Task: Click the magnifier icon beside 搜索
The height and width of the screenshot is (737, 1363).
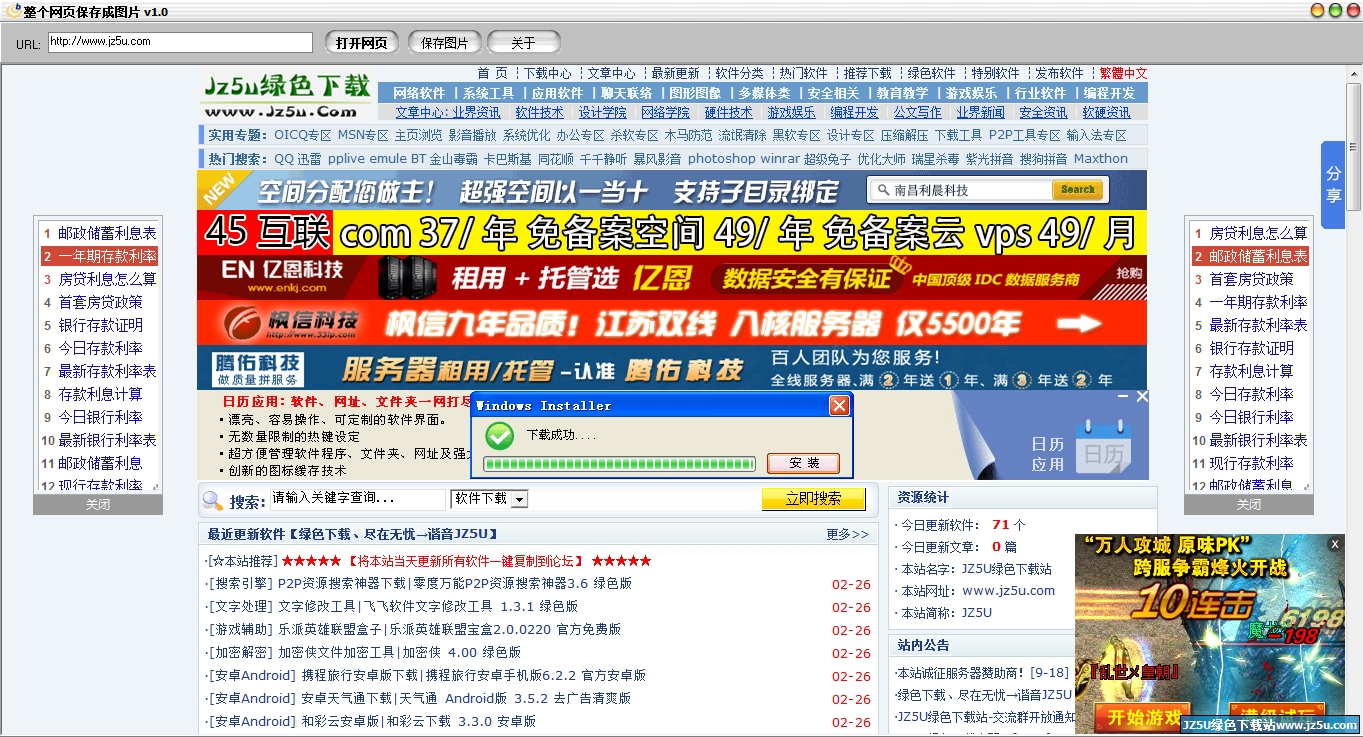Action: pyautogui.click(x=212, y=500)
